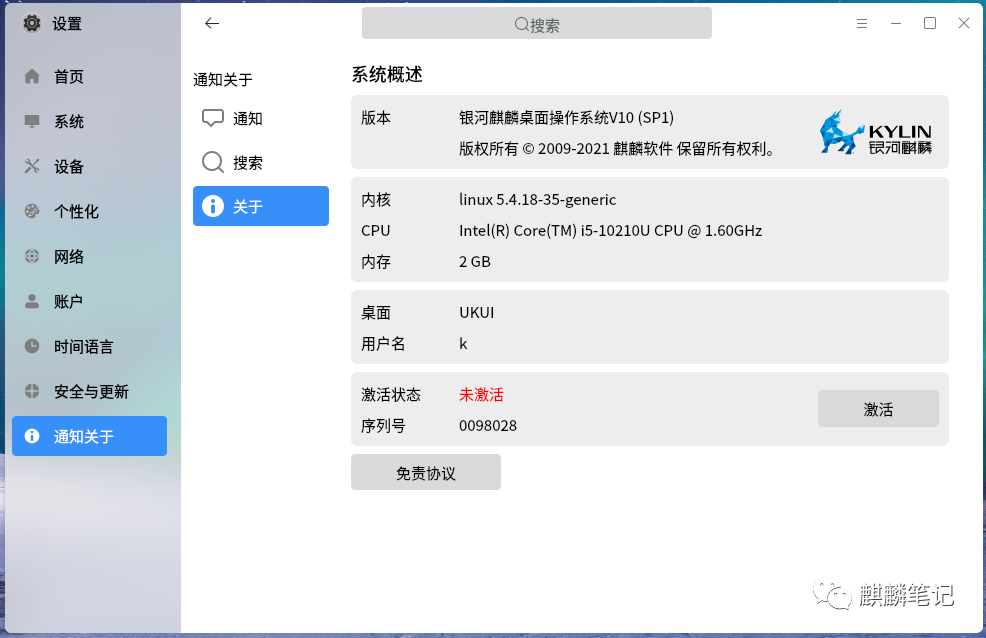
Task: Open the 免责协议 button
Action: coord(426,472)
